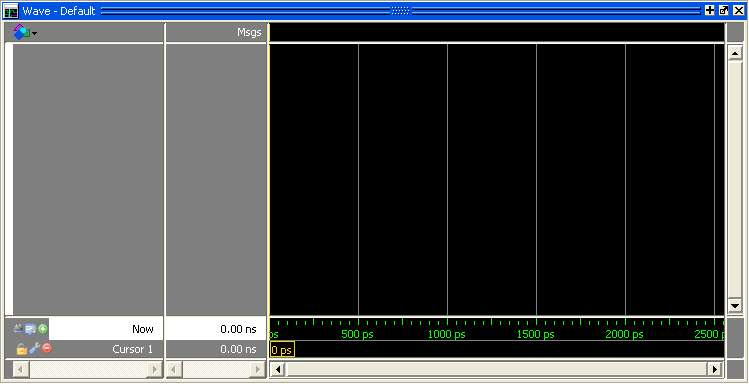Screen dimensions: 749x384
Task: Open cursor properties with the wrench icon
Action: [34, 349]
